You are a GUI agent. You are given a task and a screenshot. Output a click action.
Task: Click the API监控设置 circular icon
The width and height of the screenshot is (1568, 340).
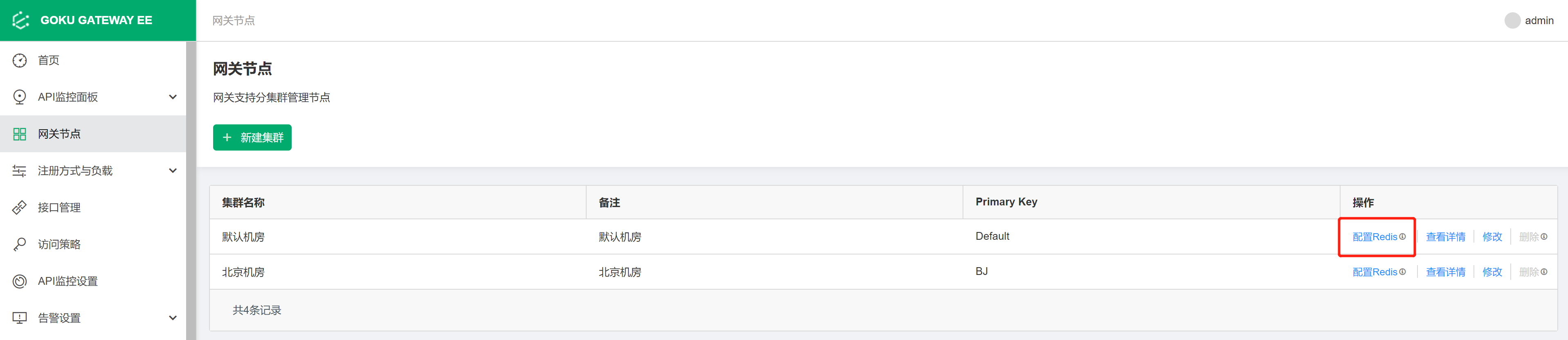point(20,281)
